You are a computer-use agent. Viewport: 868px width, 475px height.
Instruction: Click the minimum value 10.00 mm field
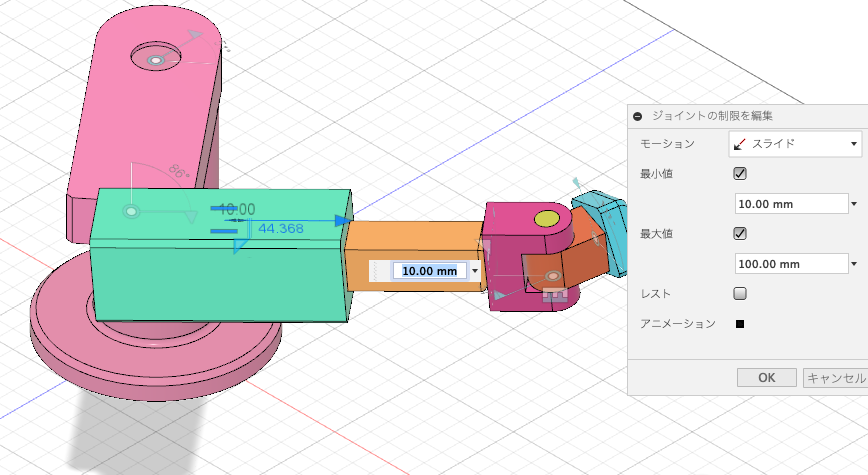click(791, 204)
